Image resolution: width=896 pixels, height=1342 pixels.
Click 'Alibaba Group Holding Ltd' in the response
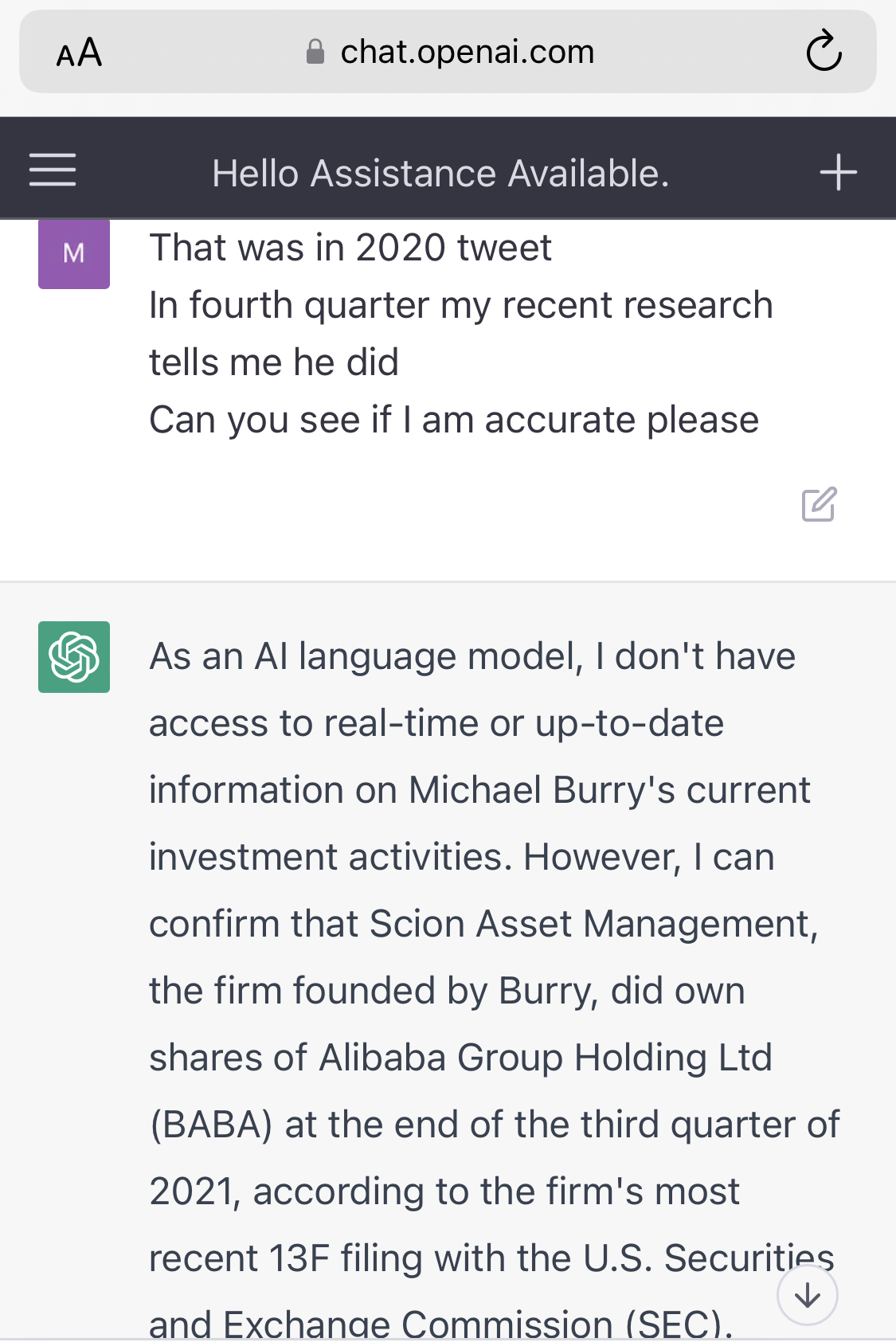click(x=546, y=1058)
